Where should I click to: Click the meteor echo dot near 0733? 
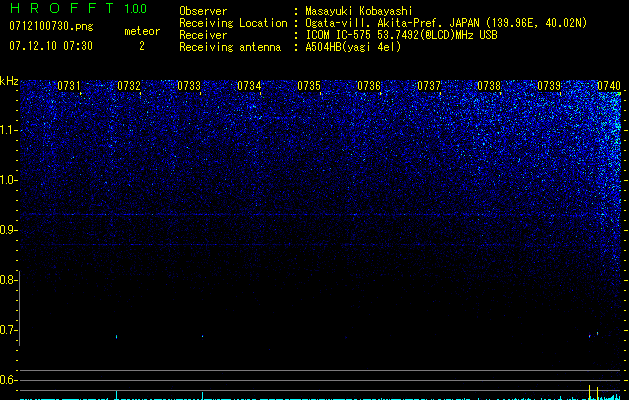click(x=202, y=336)
